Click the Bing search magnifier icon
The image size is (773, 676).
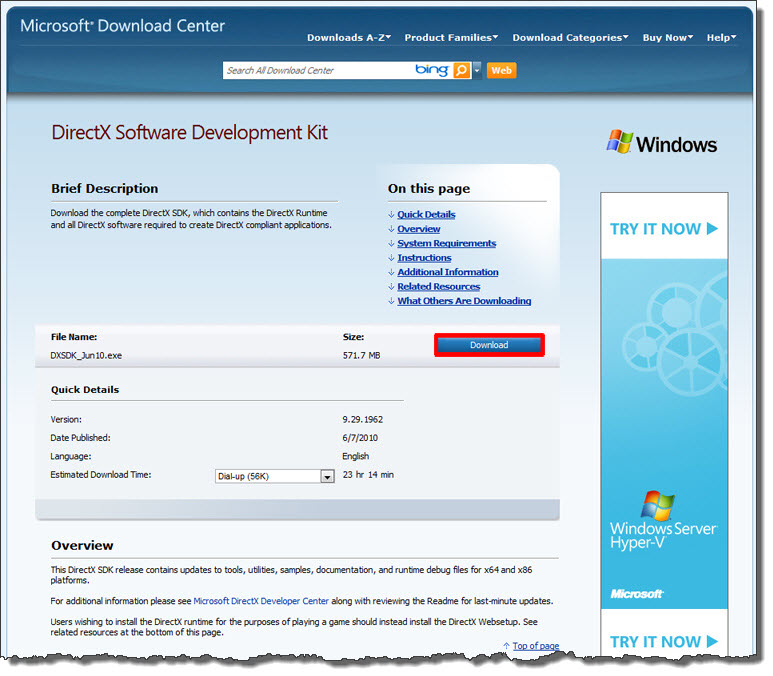pos(462,71)
